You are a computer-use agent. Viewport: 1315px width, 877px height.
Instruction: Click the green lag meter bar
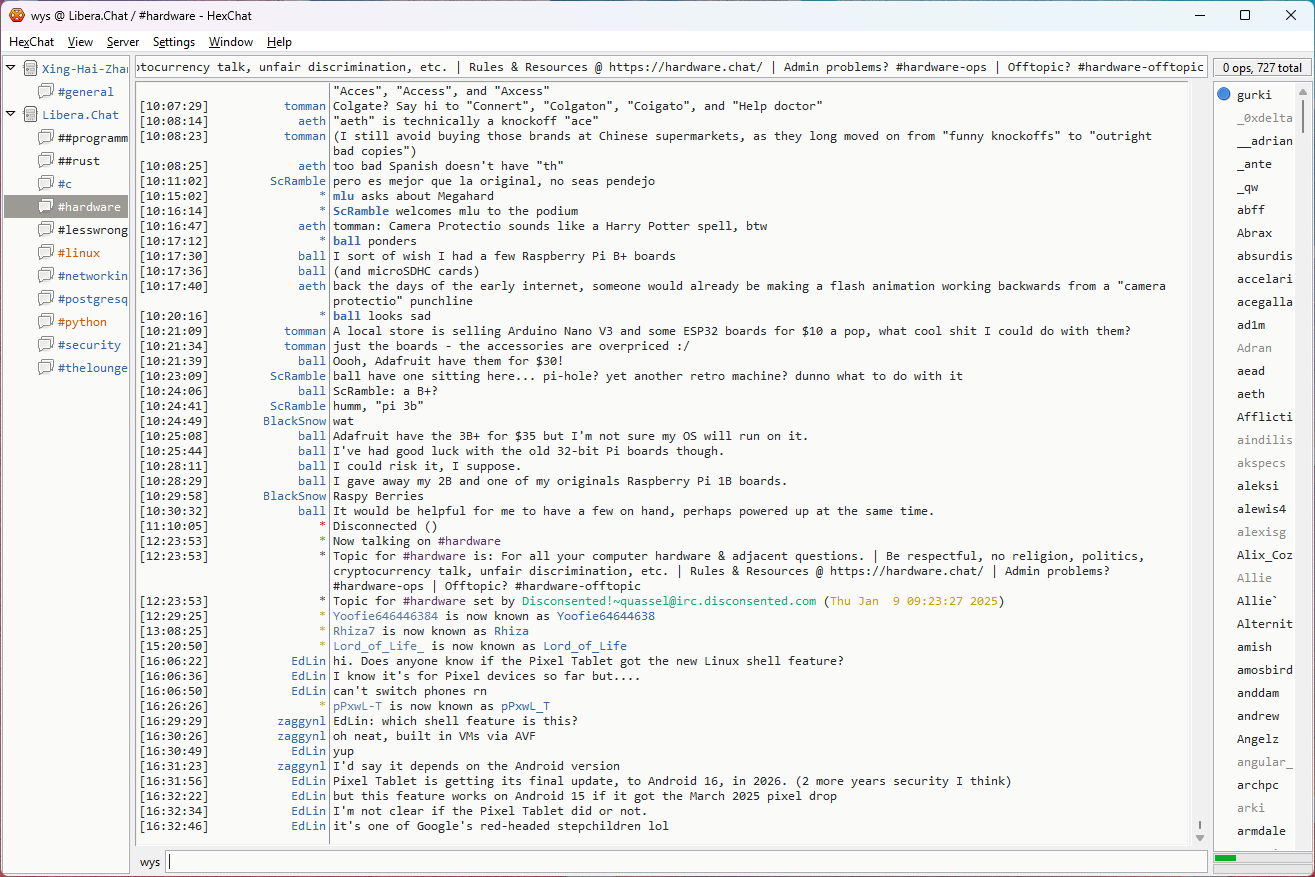1225,858
